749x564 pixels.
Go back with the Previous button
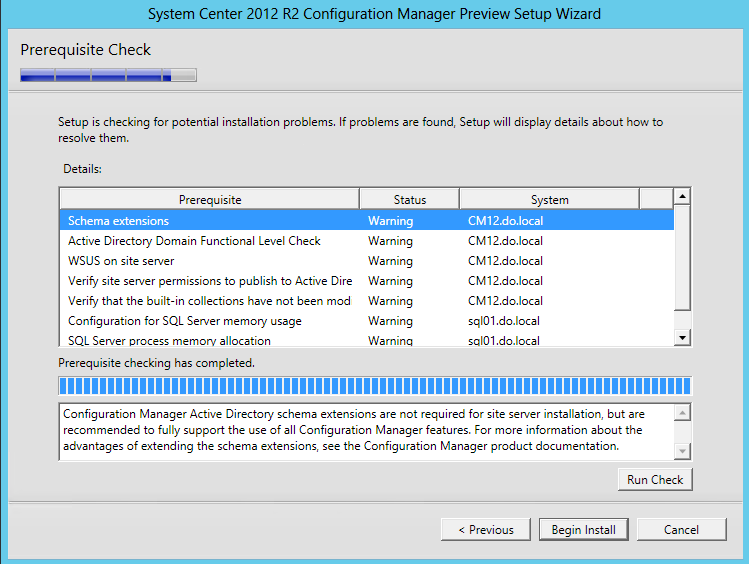(485, 530)
